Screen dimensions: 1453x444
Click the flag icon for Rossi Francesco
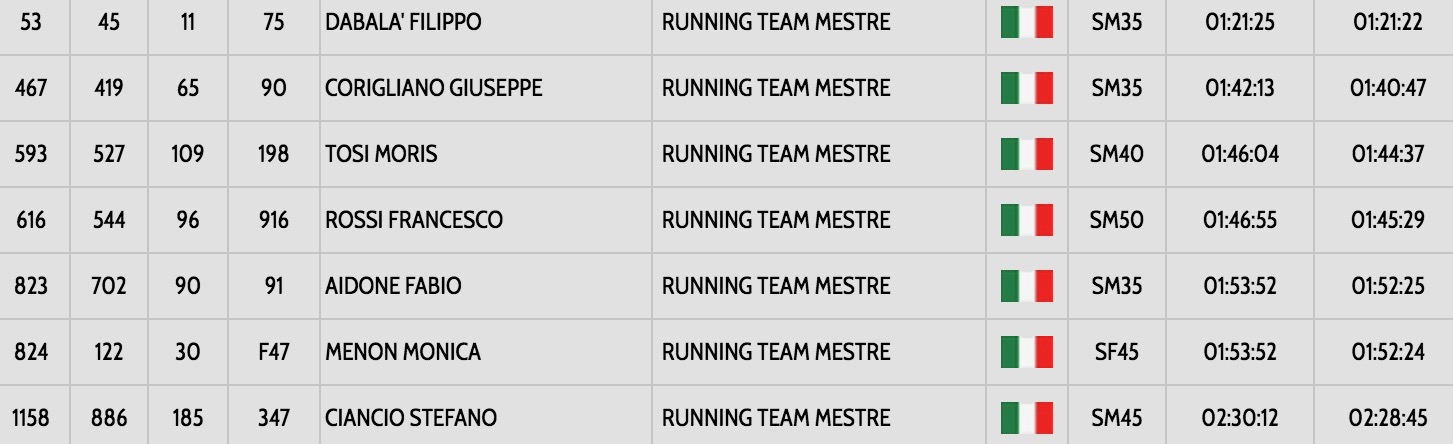pyautogui.click(x=1027, y=220)
